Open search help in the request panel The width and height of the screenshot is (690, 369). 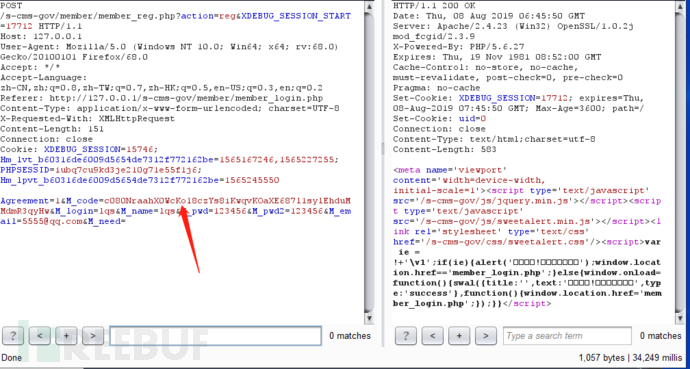coord(13,336)
